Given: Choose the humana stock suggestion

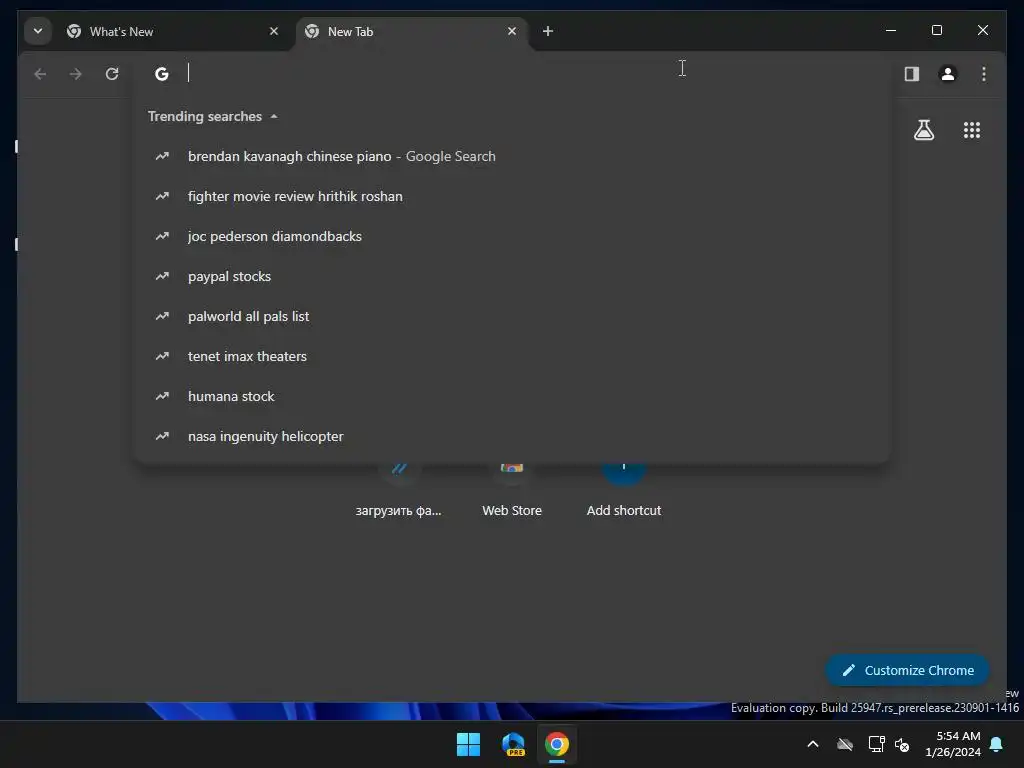Looking at the screenshot, I should coord(512,396).
